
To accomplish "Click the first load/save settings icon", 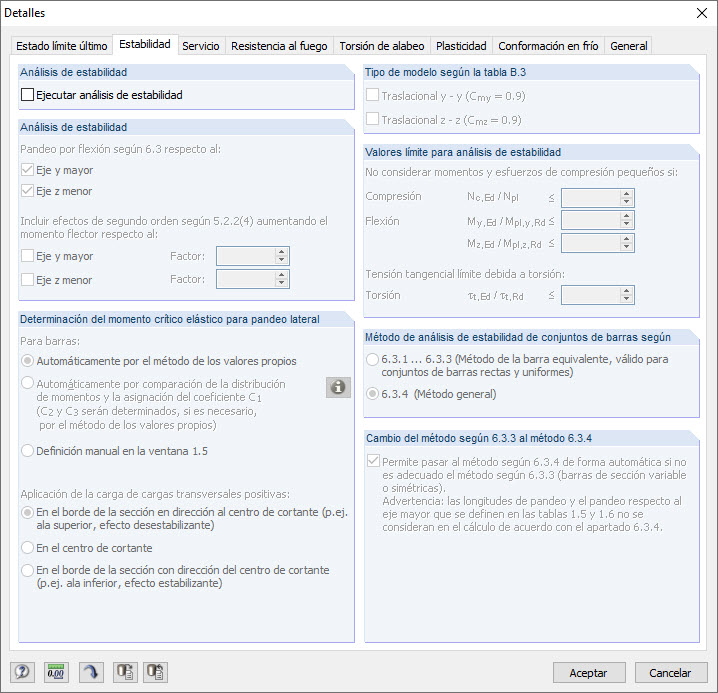I will click(x=125, y=672).
